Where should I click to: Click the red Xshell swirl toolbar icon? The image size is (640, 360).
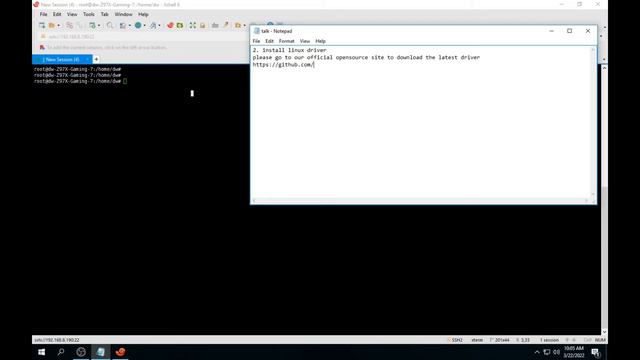(x=170, y=25)
